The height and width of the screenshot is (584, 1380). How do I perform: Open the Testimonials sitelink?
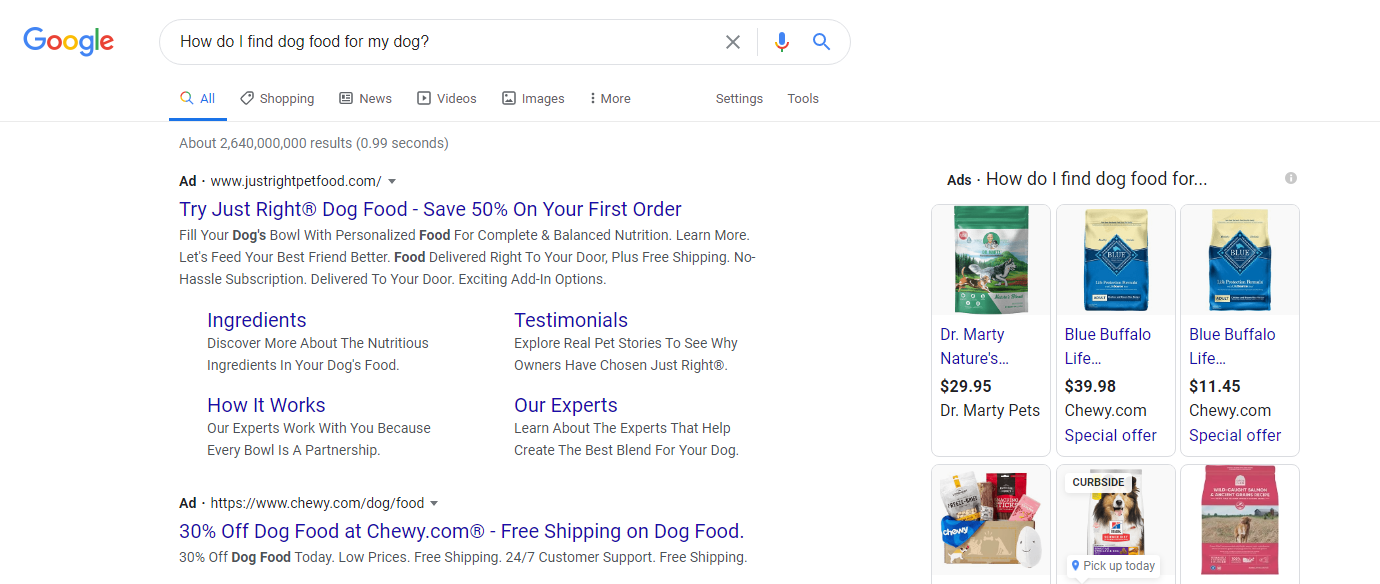[571, 320]
